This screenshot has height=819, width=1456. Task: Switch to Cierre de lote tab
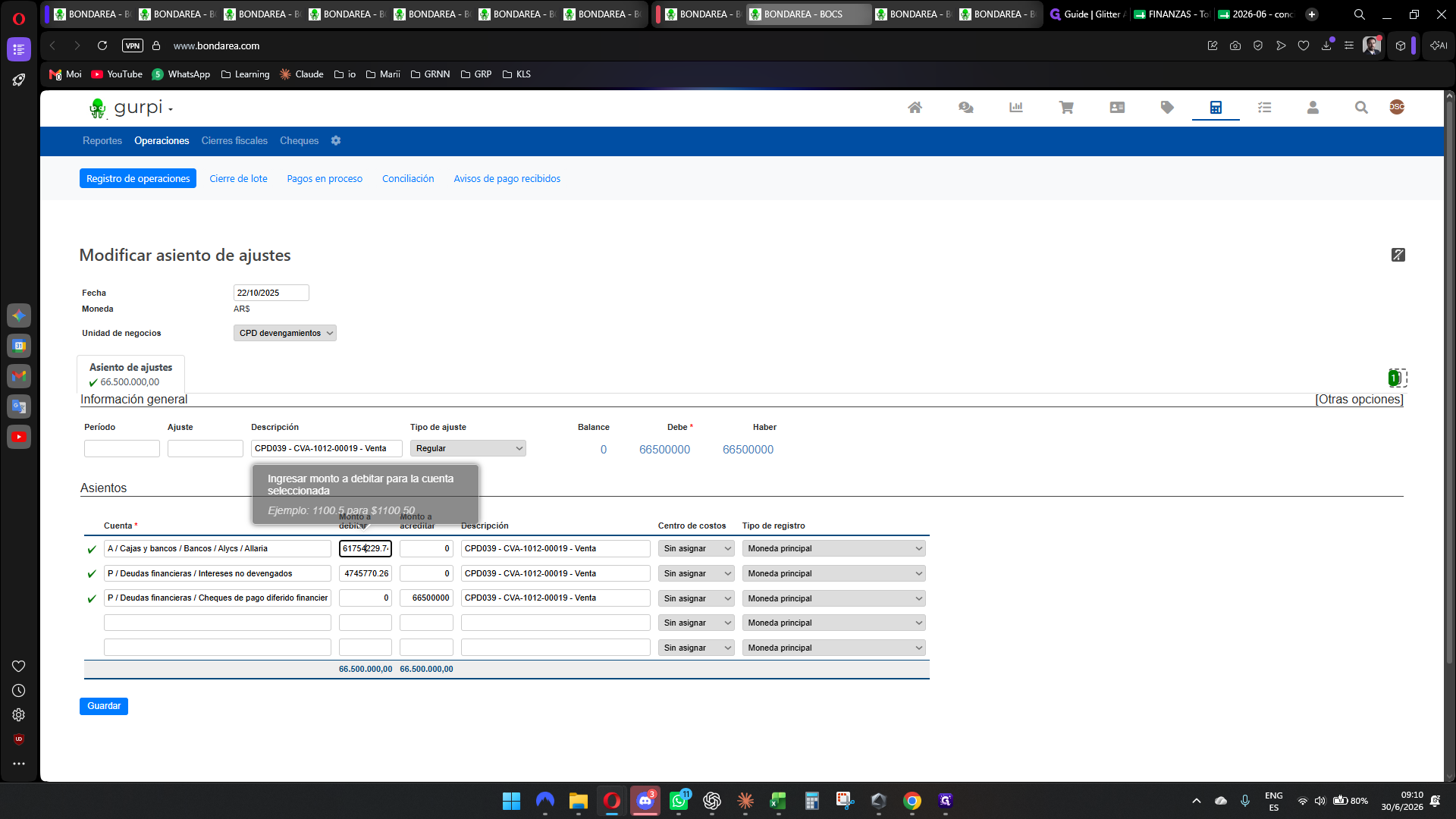pyautogui.click(x=238, y=179)
